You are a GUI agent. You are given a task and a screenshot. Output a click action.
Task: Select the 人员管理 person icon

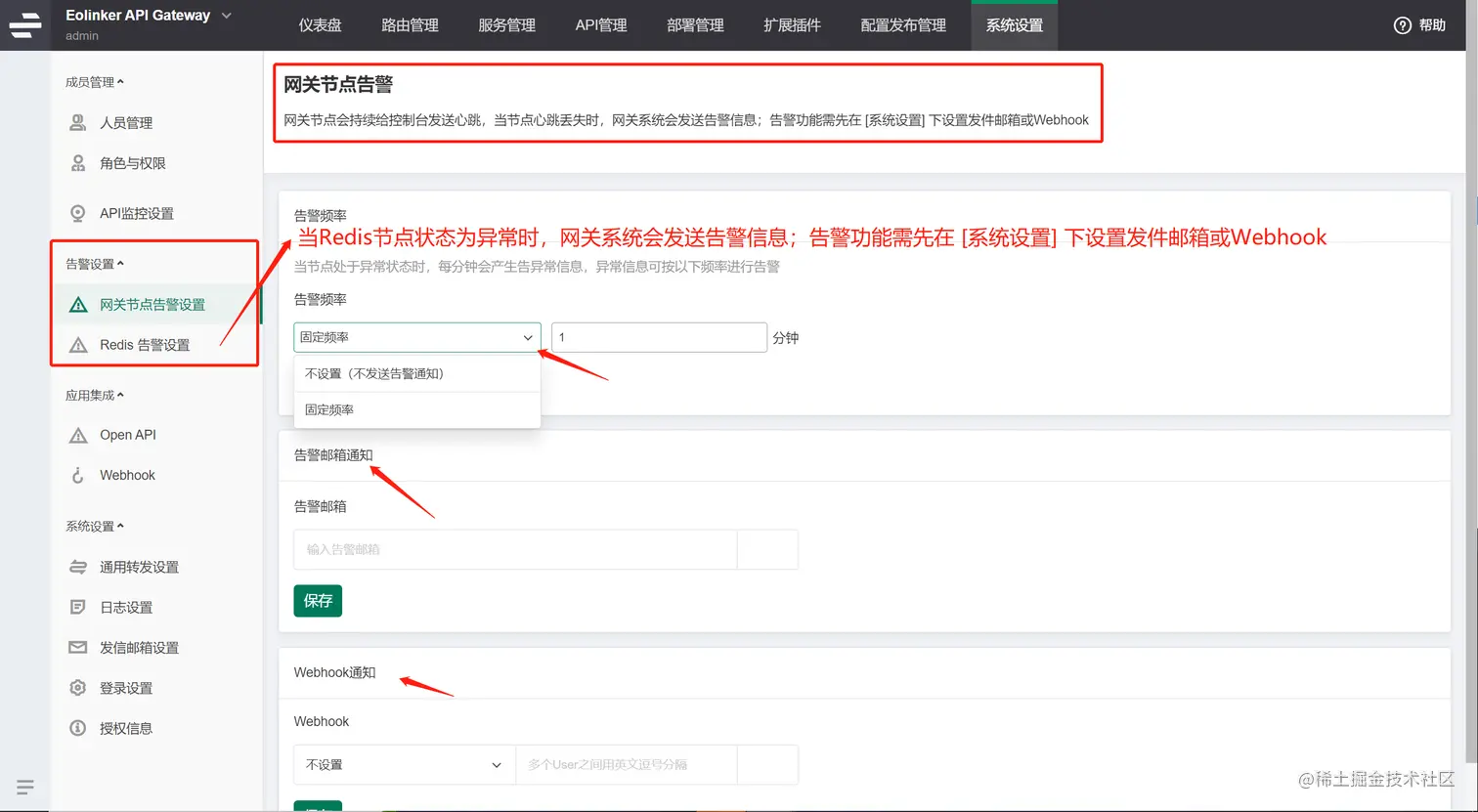point(78,122)
